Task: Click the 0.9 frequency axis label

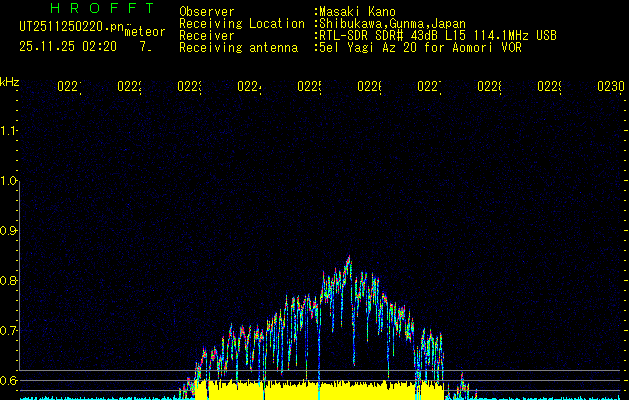Action: (9, 231)
